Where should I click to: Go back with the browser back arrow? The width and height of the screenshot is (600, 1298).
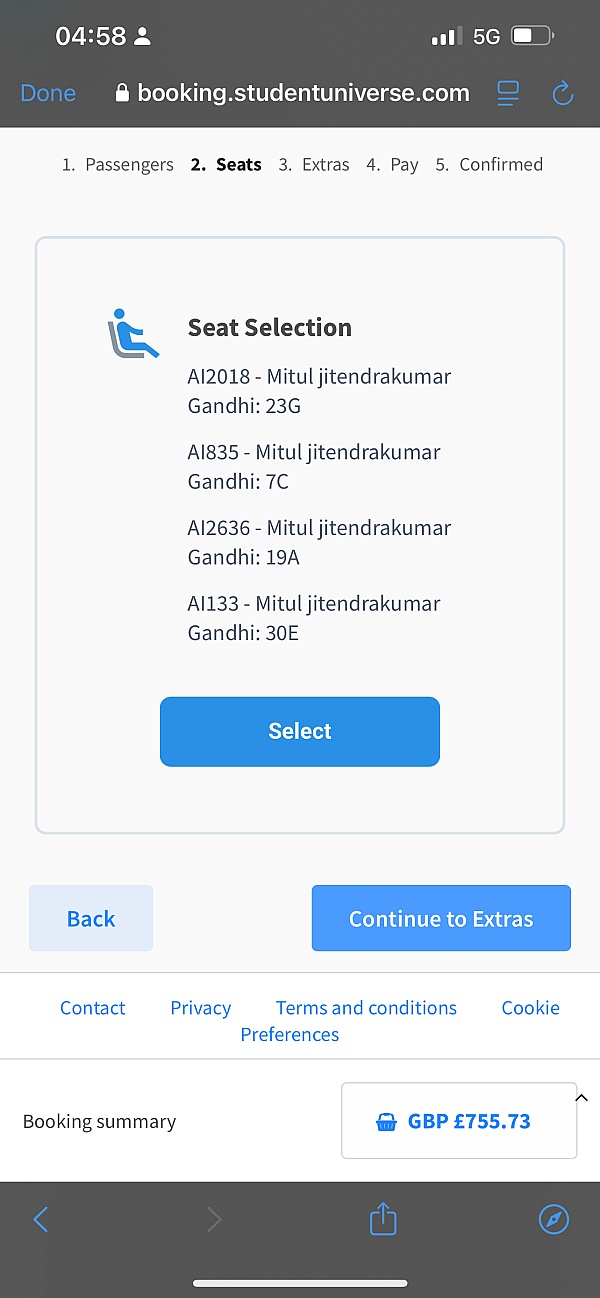[x=41, y=1219]
